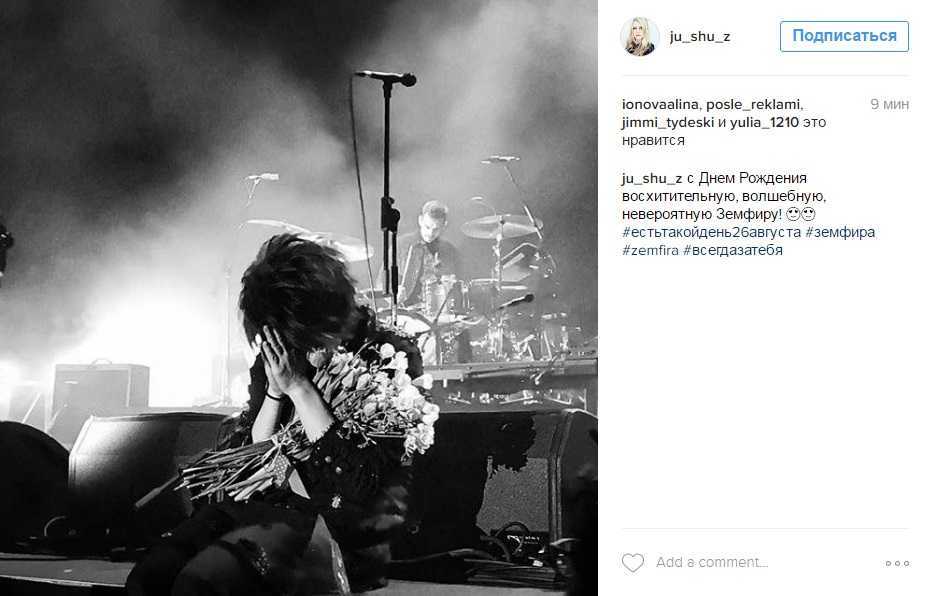Click the 9 мин timestamp
The height and width of the screenshot is (596, 931).
coord(889,104)
